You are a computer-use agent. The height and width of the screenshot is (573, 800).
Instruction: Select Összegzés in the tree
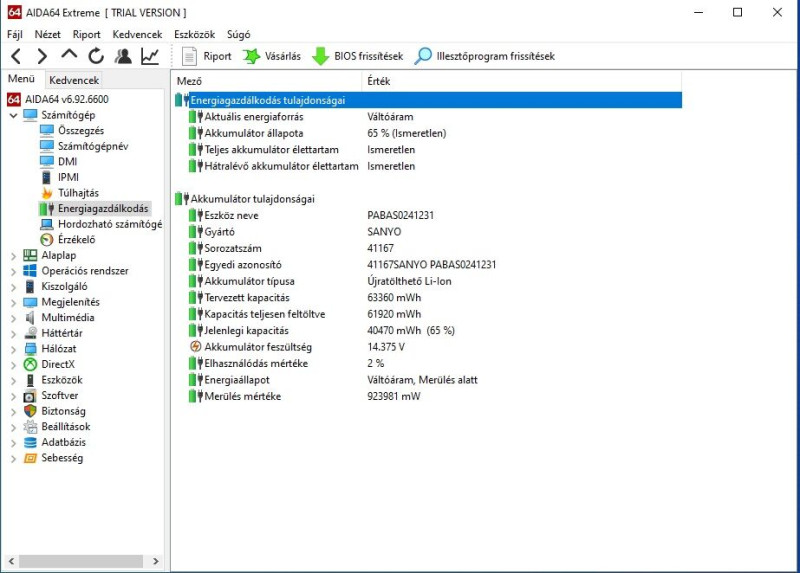click(81, 131)
